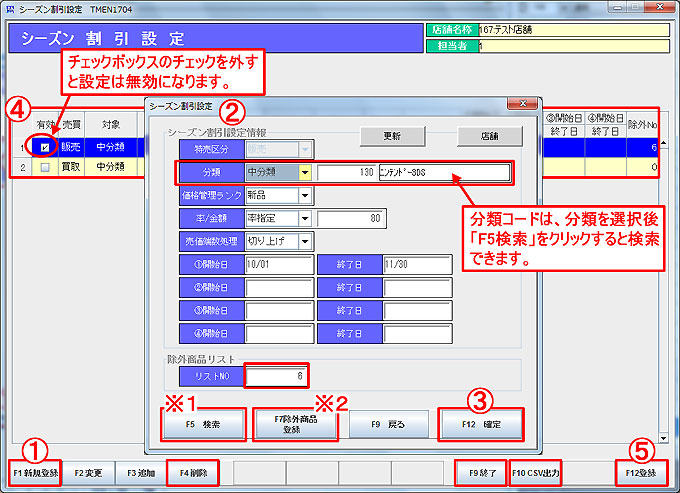Click the F5 検索 button
The image size is (680, 493).
pos(203,424)
